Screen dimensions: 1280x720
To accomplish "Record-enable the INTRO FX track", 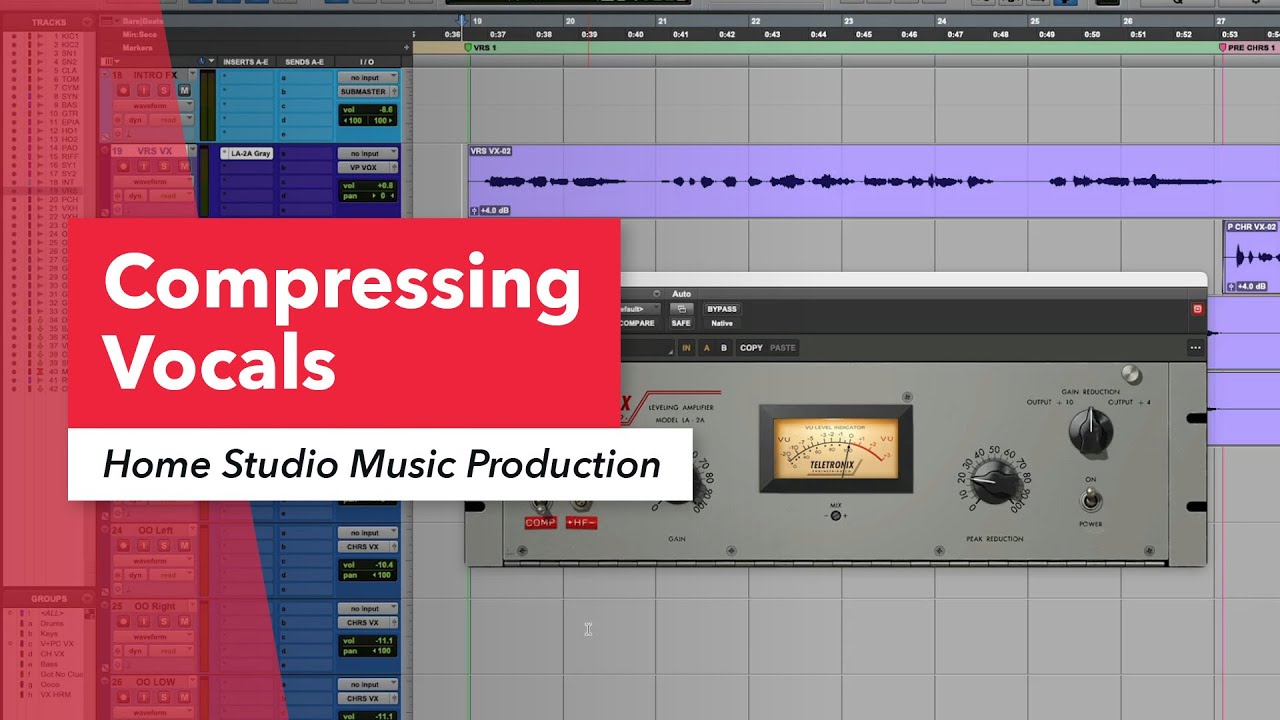I will click(124, 91).
